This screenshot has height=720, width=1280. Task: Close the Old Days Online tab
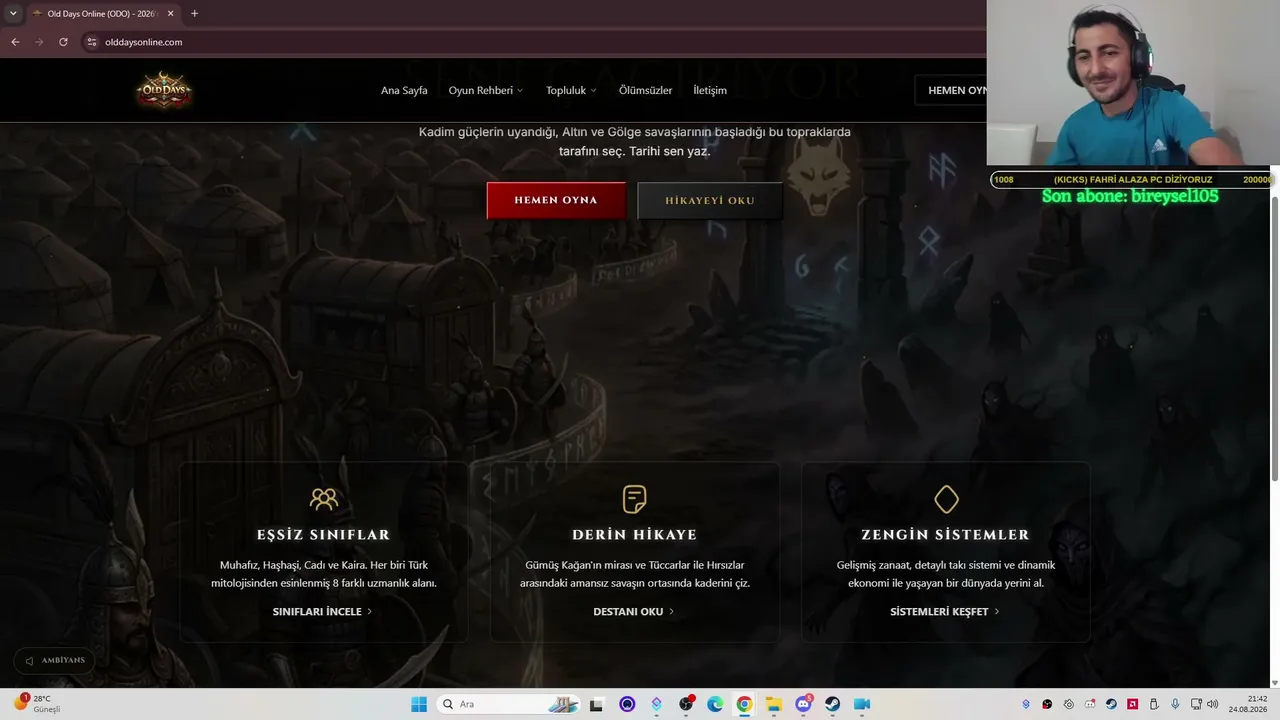(171, 14)
